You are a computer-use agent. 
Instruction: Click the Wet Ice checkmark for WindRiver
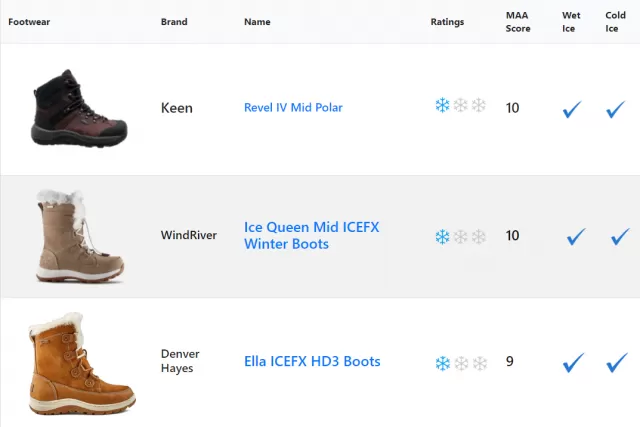coord(576,236)
